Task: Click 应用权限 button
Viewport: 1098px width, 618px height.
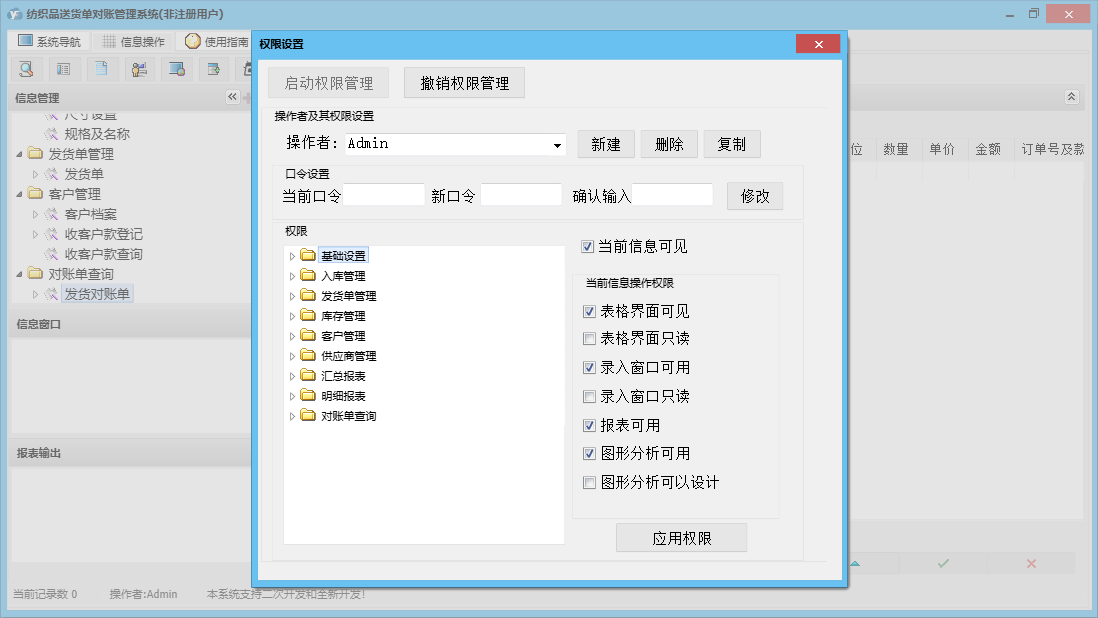Action: click(681, 538)
